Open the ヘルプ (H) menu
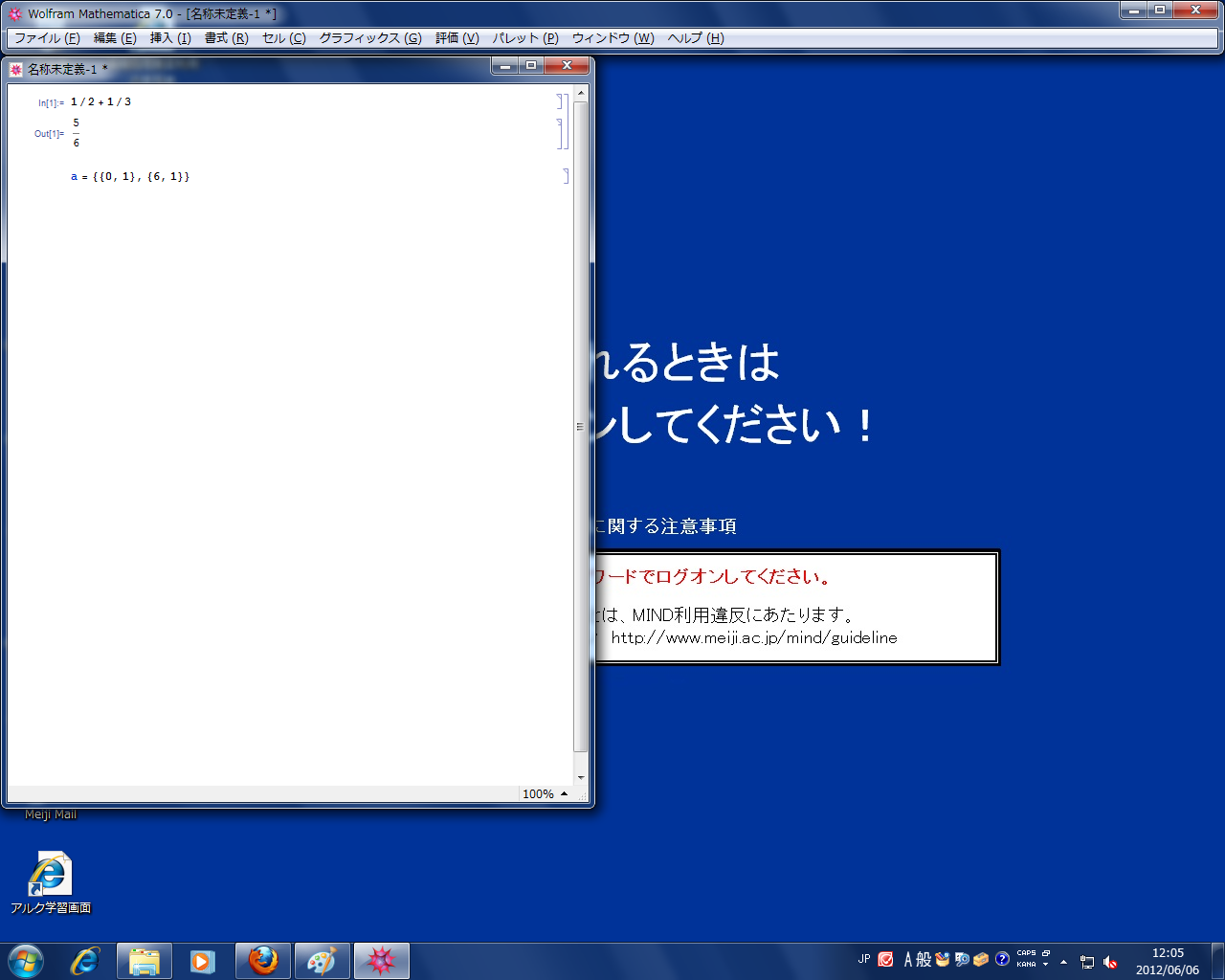The width and height of the screenshot is (1225, 980). 696,38
